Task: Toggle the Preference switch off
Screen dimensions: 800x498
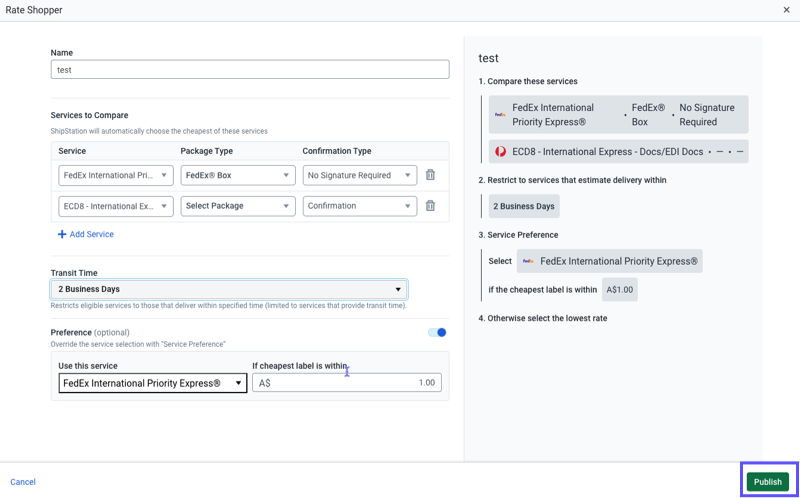Action: 437,333
